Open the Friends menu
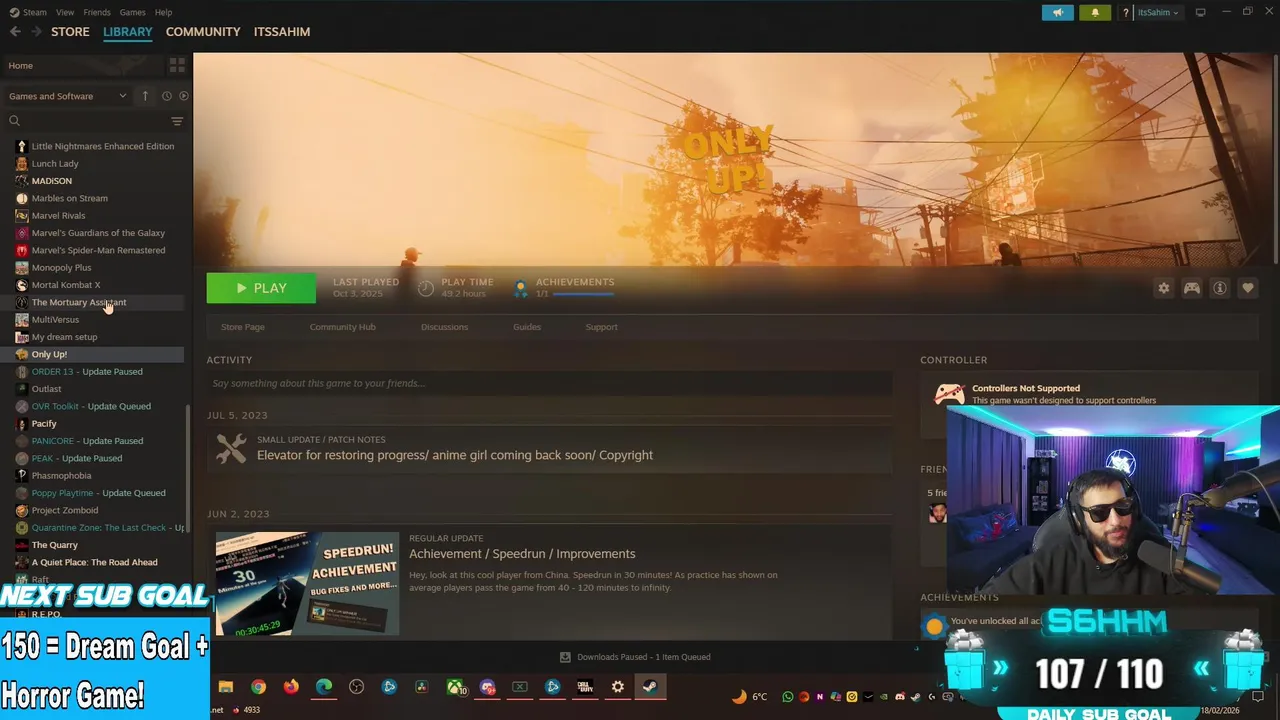The image size is (1280, 720). pos(97,12)
